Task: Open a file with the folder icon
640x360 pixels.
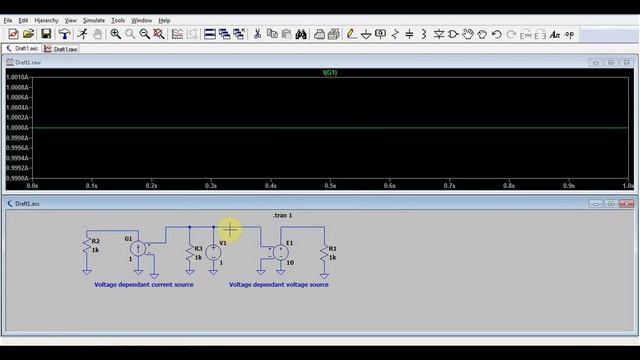Action: (28, 34)
